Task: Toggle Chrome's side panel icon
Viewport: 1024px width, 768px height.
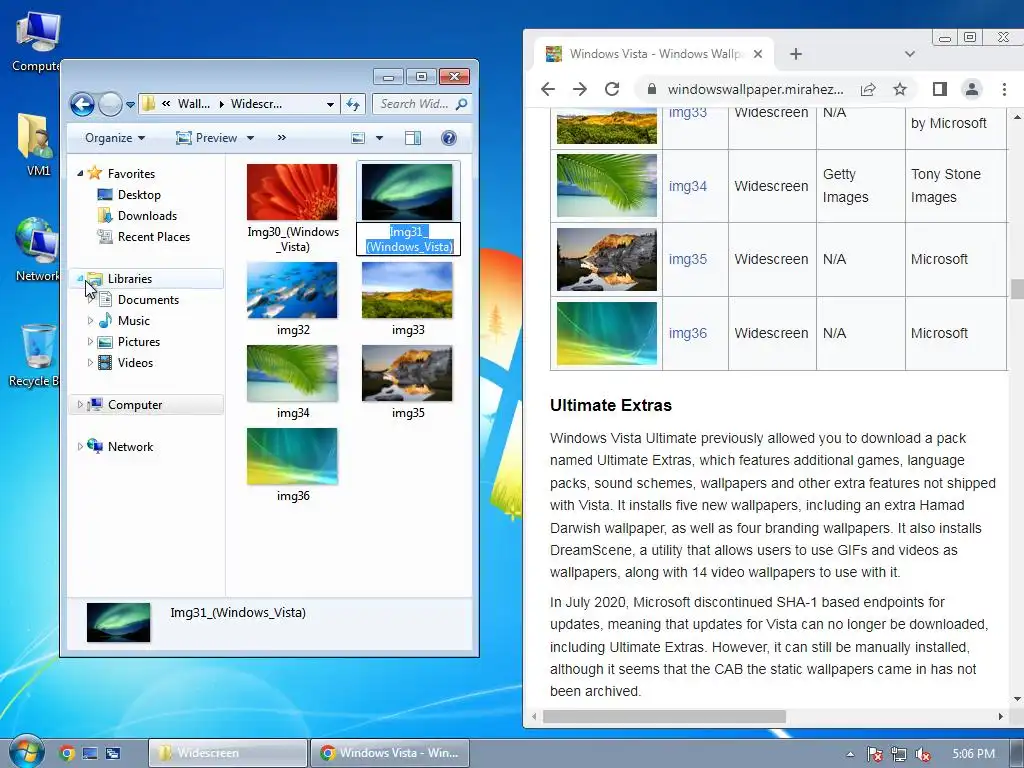Action: (940, 89)
